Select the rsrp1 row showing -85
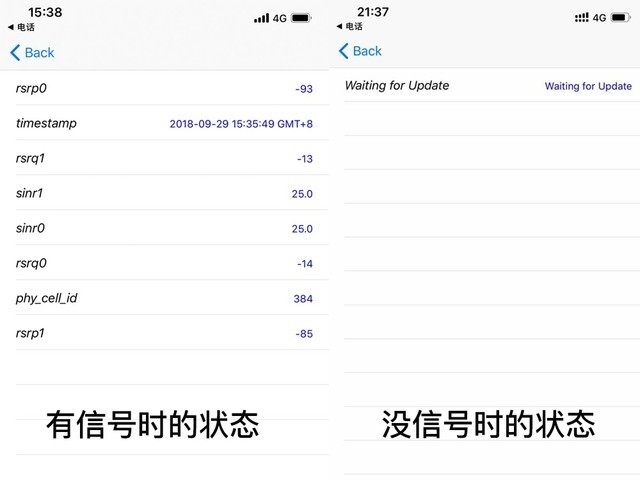The height and width of the screenshot is (480, 640). (x=164, y=333)
